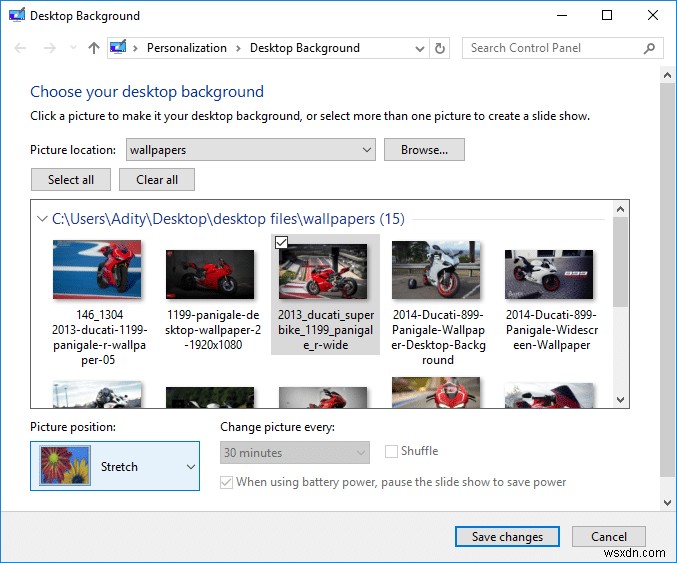The height and width of the screenshot is (563, 677).
Task: Click the Control Panel icon in address bar
Action: tap(119, 48)
